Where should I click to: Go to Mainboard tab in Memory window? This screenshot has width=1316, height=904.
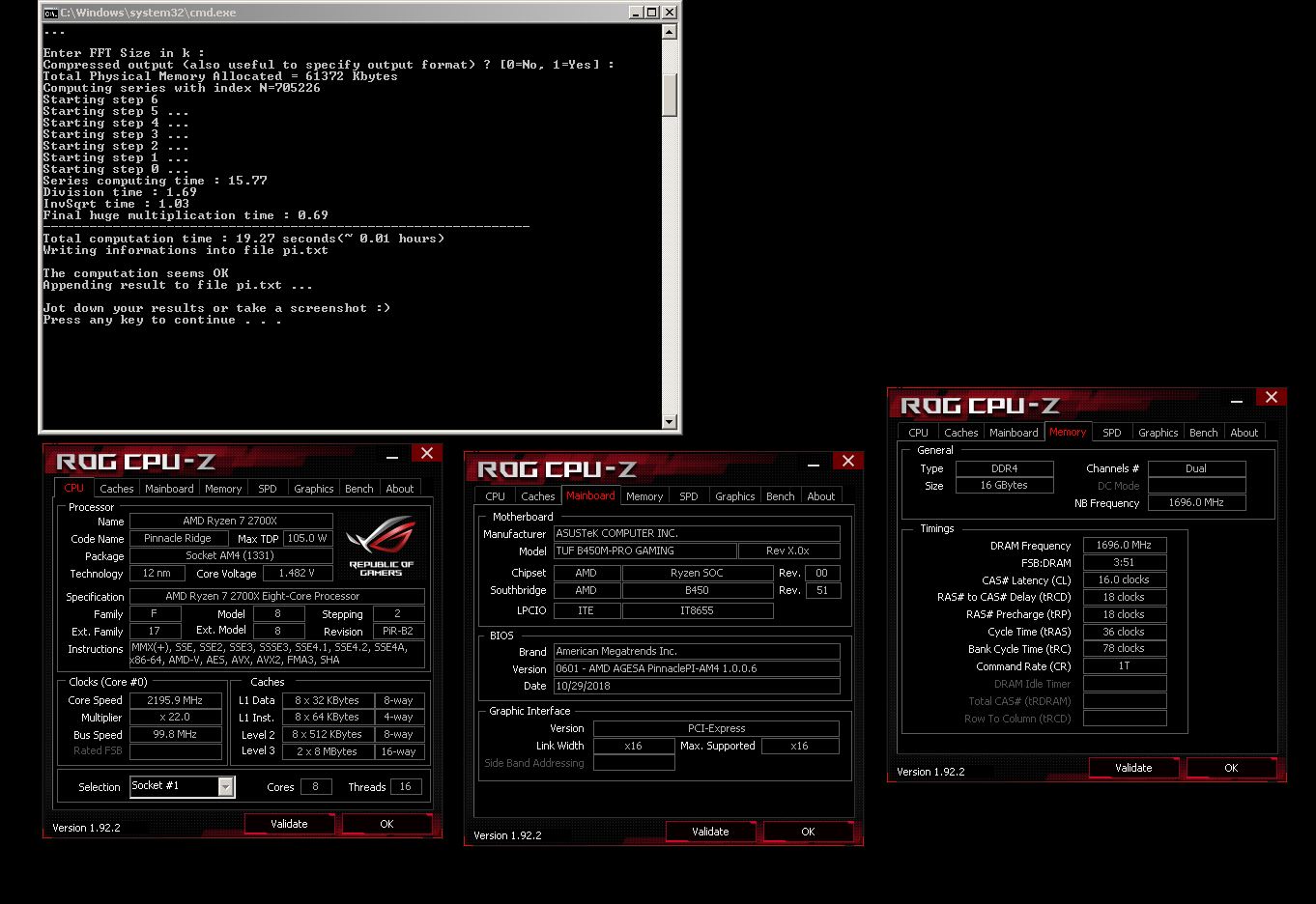pyautogui.click(x=1014, y=433)
